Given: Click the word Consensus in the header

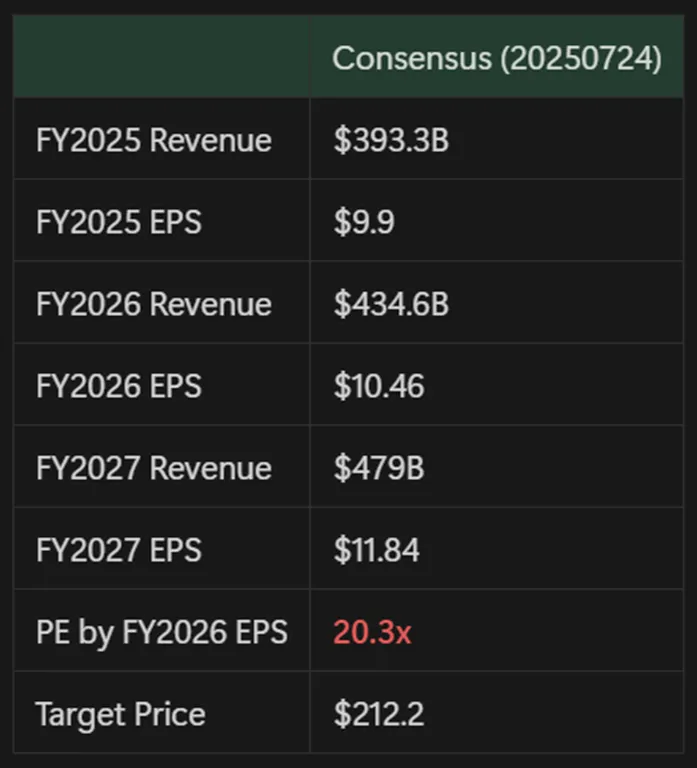Looking at the screenshot, I should (x=410, y=58).
